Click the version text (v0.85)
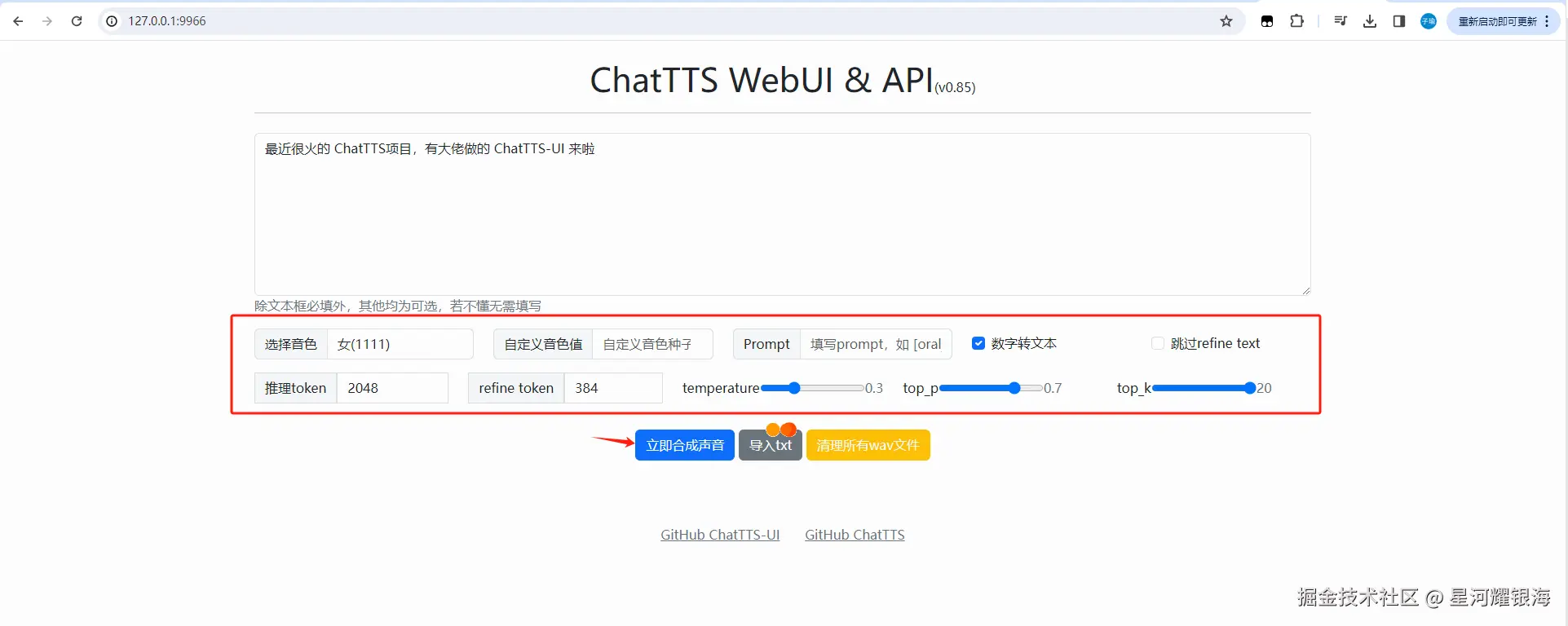The height and width of the screenshot is (626, 1568). click(x=955, y=87)
